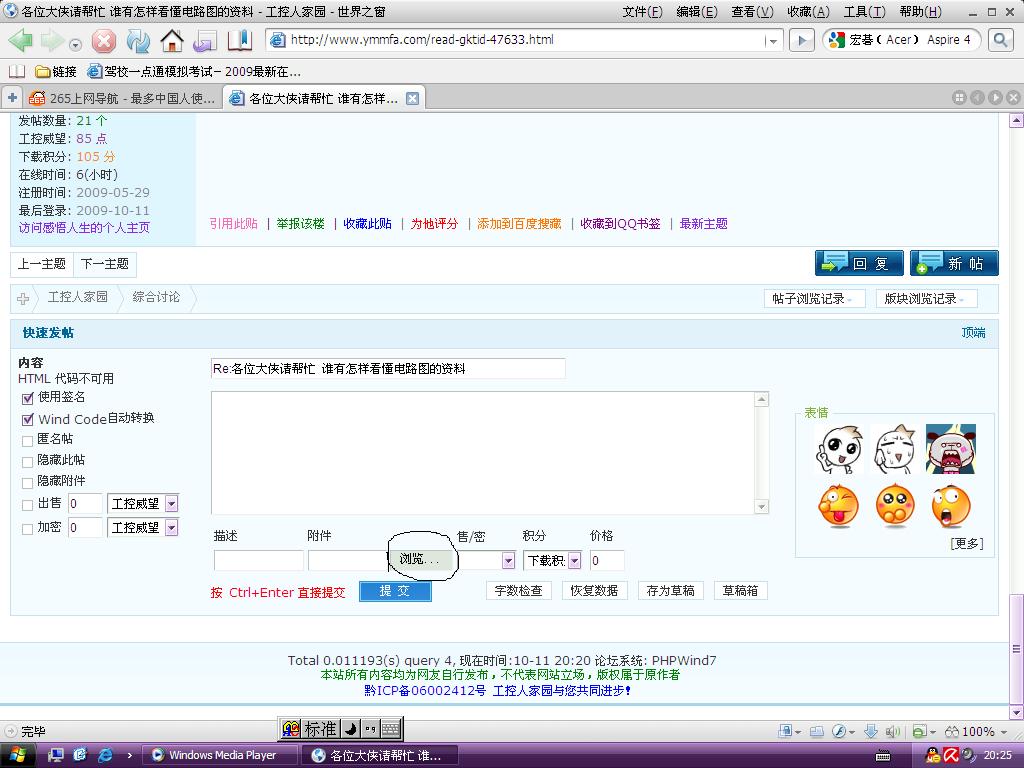Image resolution: width=1024 pixels, height=768 pixels.
Task: Tick the 隐藏此帖 checkbox
Action: pyautogui.click(x=28, y=461)
